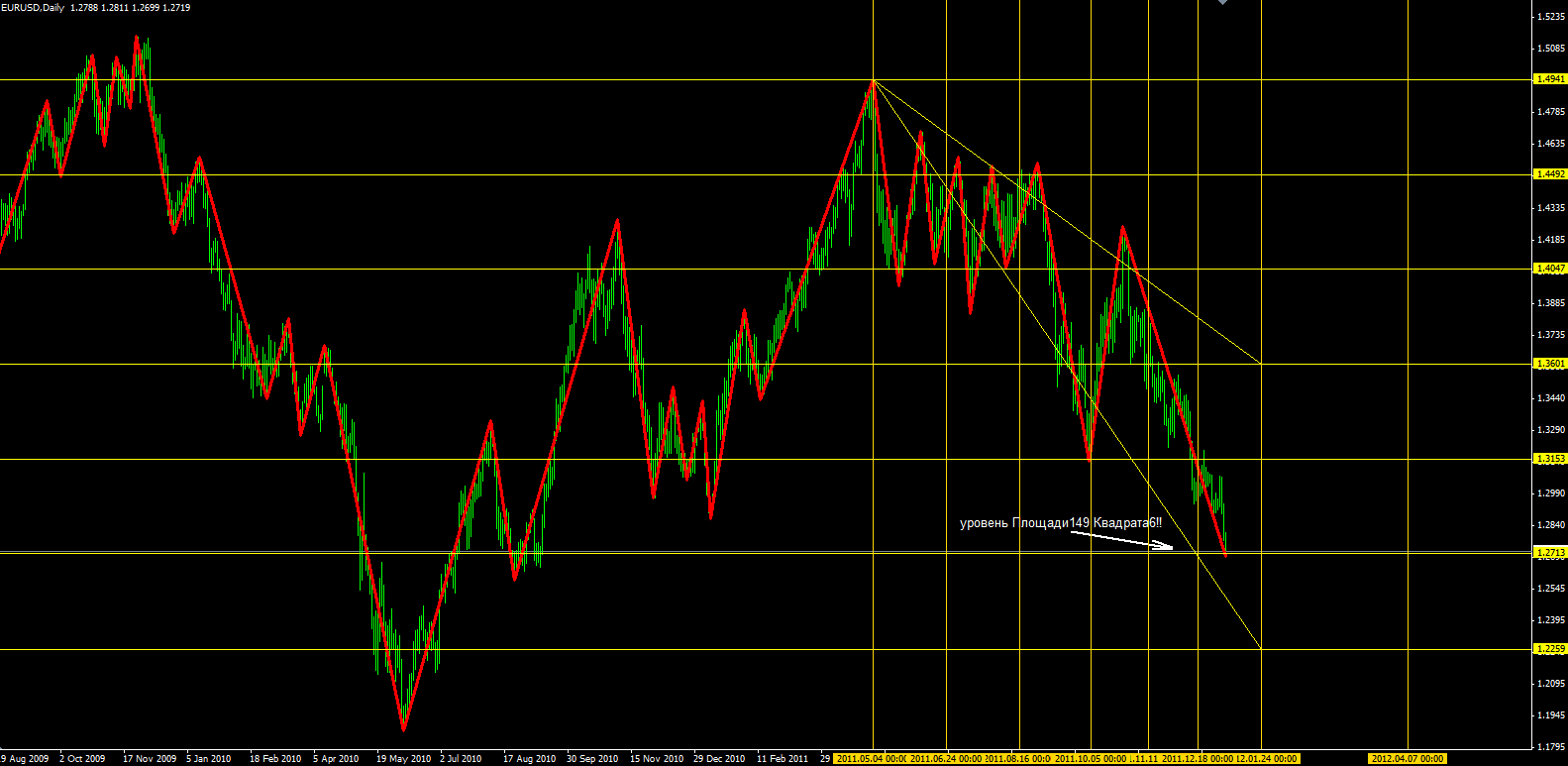Click the red zigzag peak at the 1.4941 line
Screen dimensions: 1568x766
point(873,80)
